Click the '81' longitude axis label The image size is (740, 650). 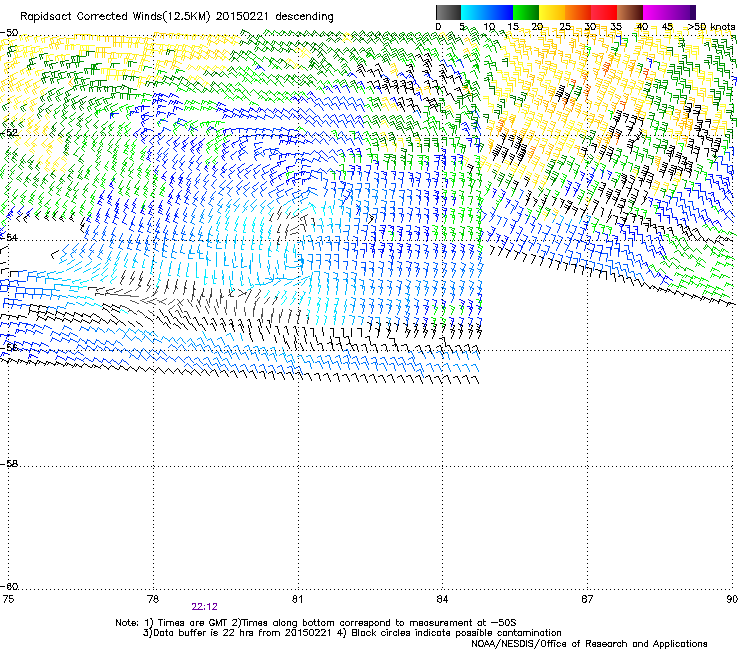[297, 599]
